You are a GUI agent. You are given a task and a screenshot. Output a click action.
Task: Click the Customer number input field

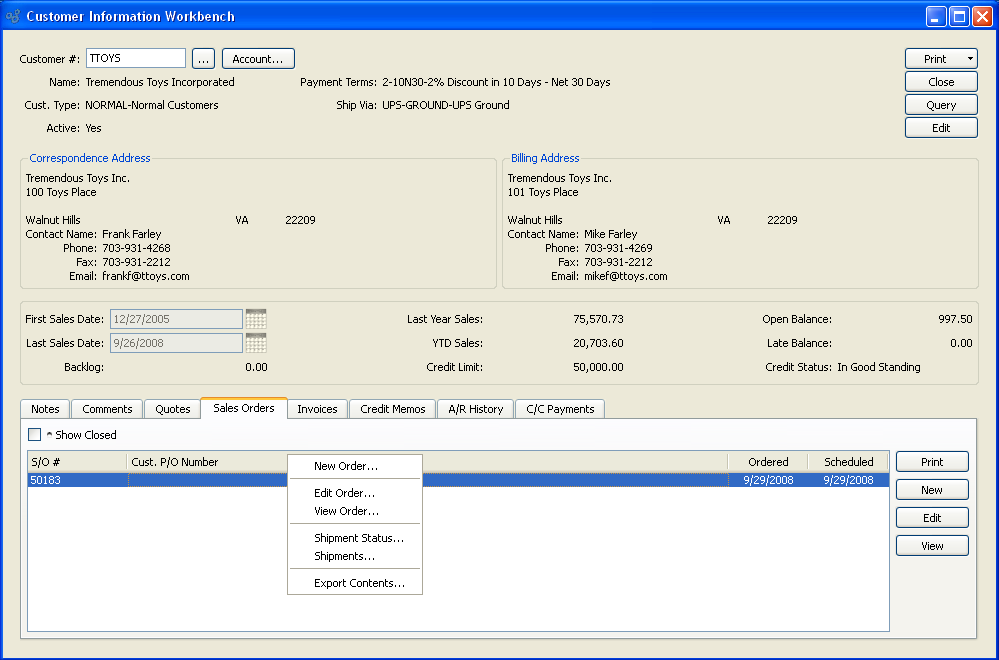coord(136,59)
